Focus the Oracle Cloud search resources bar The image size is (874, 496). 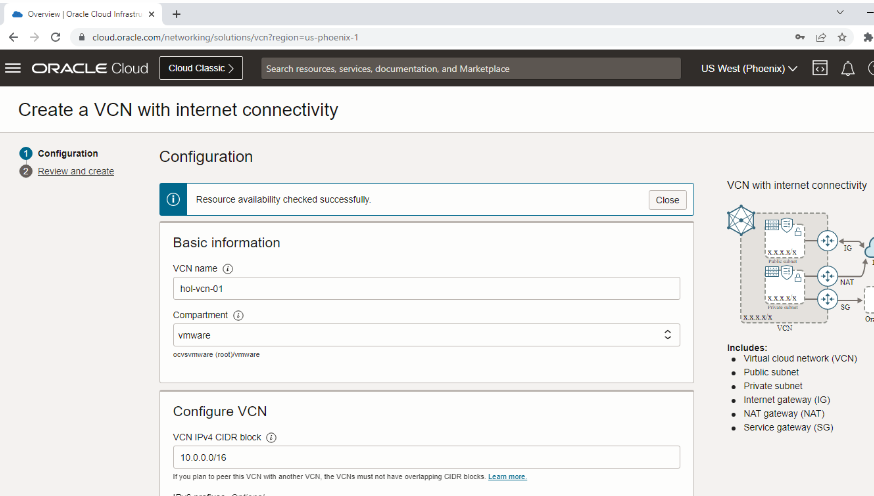tap(470, 68)
